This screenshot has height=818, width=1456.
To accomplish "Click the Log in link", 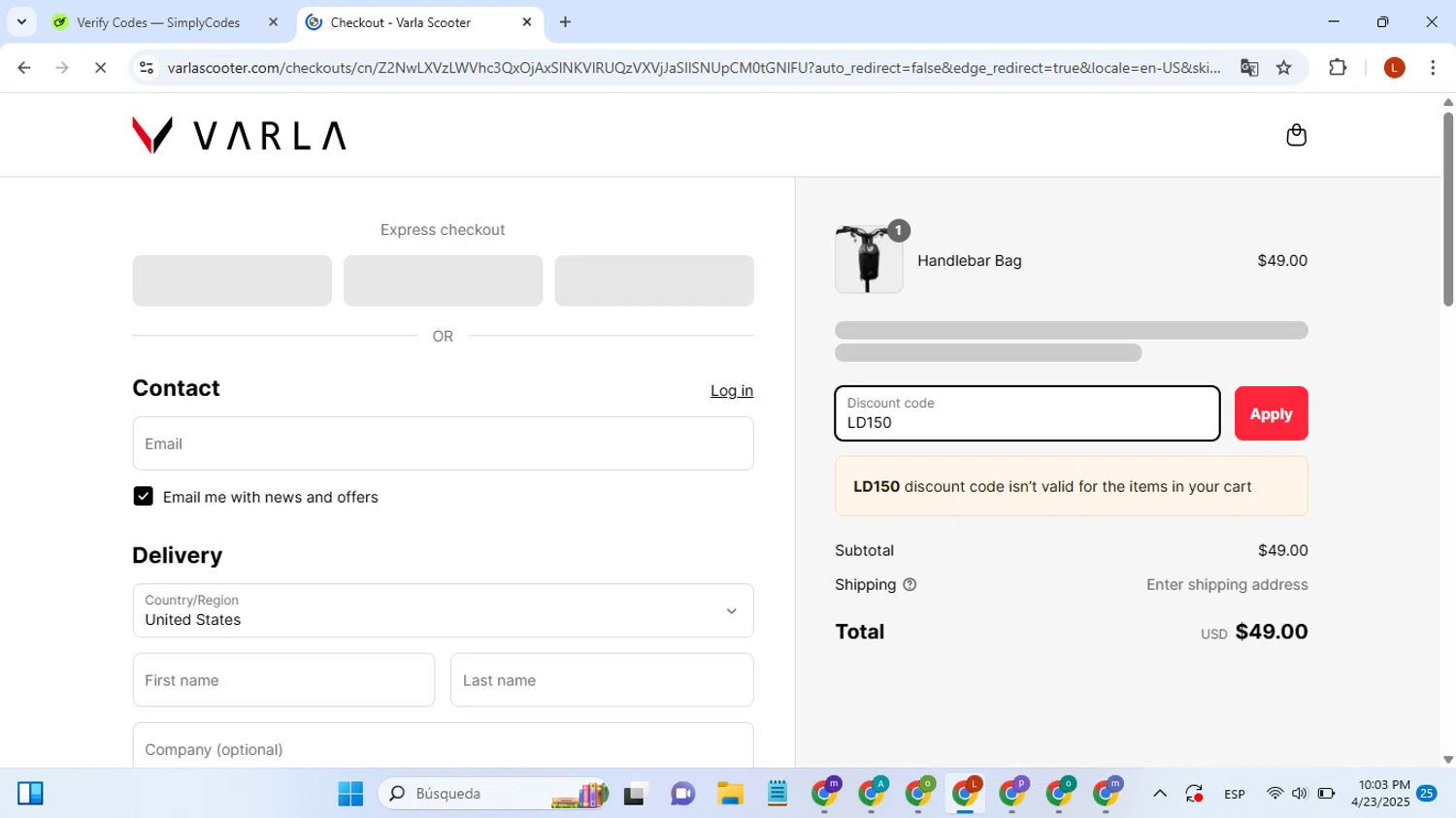I will click(732, 391).
